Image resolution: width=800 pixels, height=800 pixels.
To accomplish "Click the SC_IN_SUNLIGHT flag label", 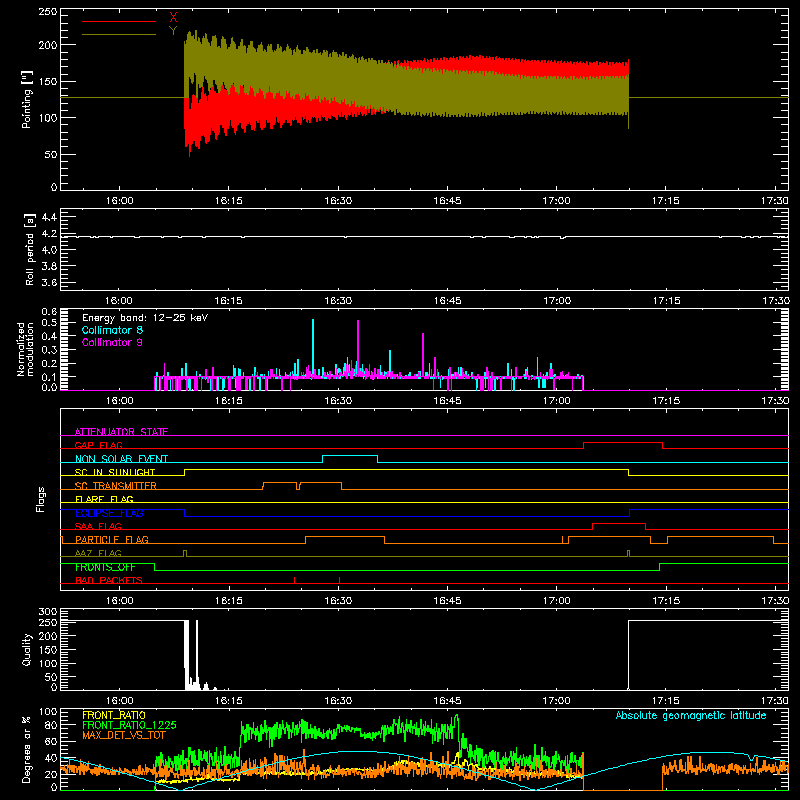I will pyautogui.click(x=115, y=472).
